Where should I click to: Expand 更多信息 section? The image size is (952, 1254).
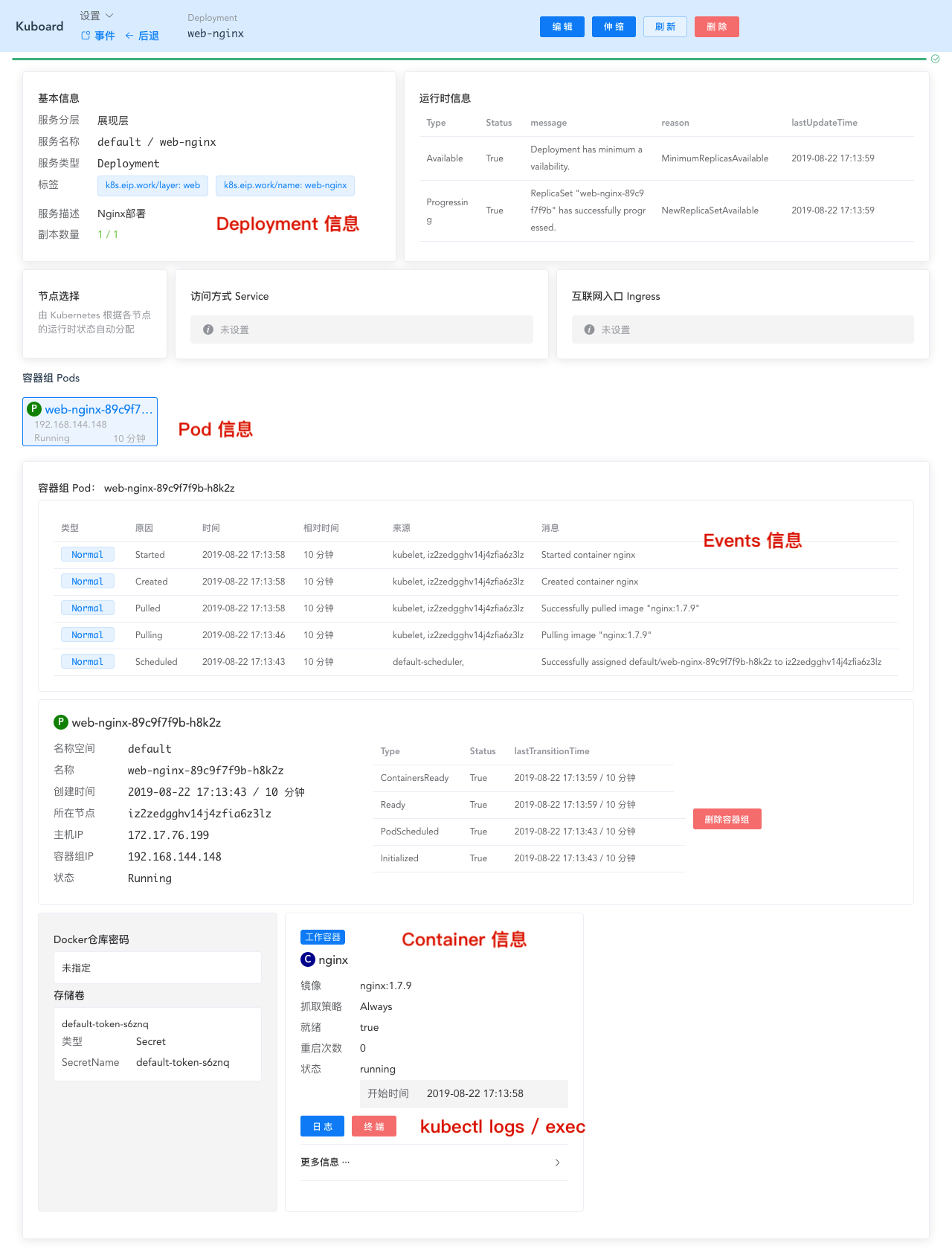[434, 1163]
